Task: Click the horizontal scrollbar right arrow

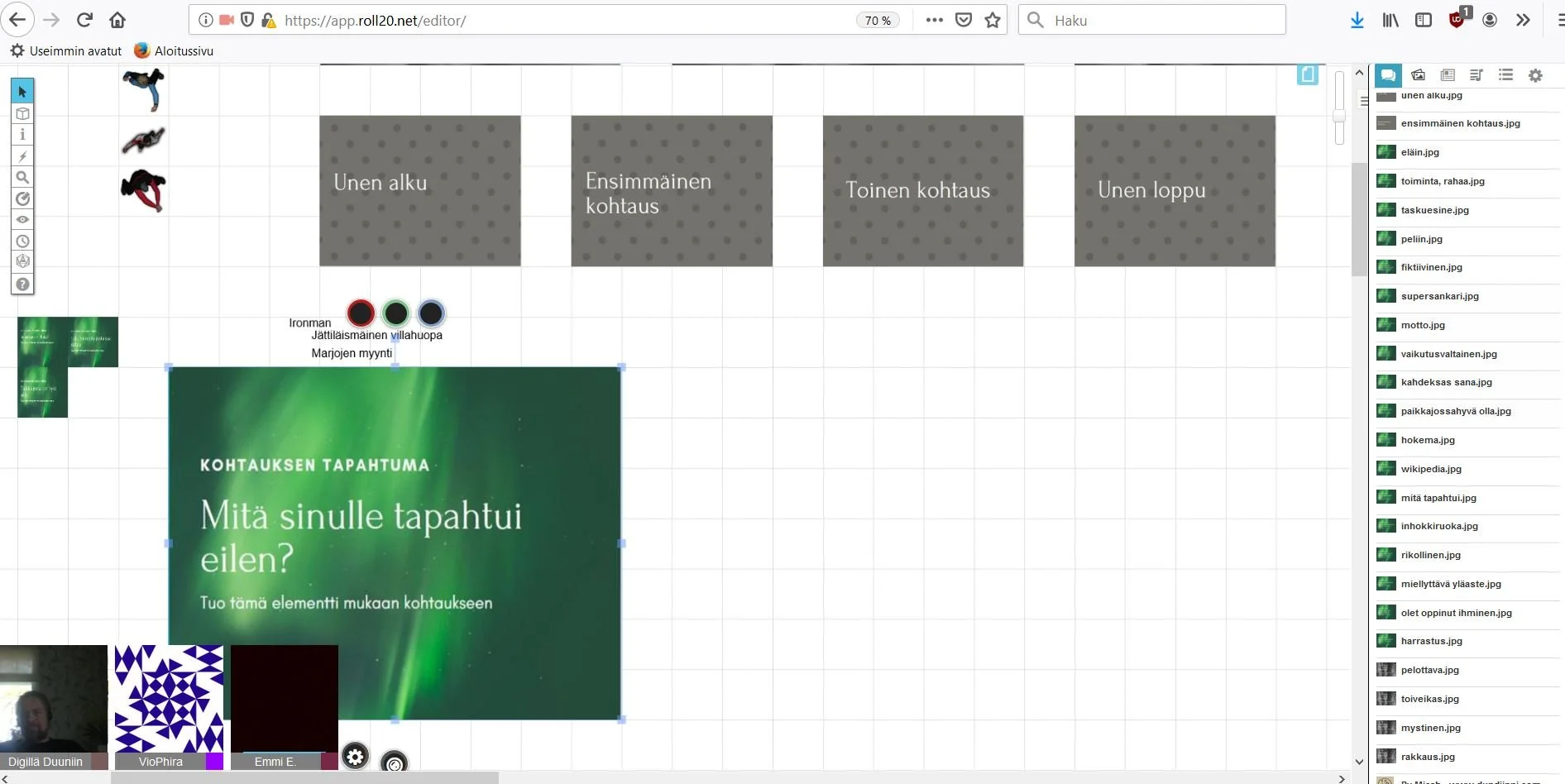Action: point(1342,778)
